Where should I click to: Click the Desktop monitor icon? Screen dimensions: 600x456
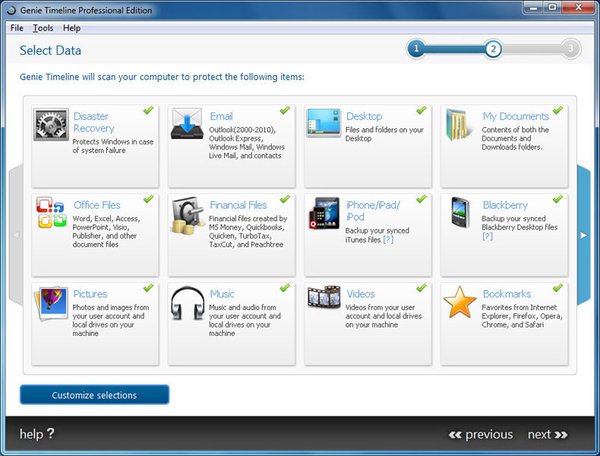click(x=324, y=122)
